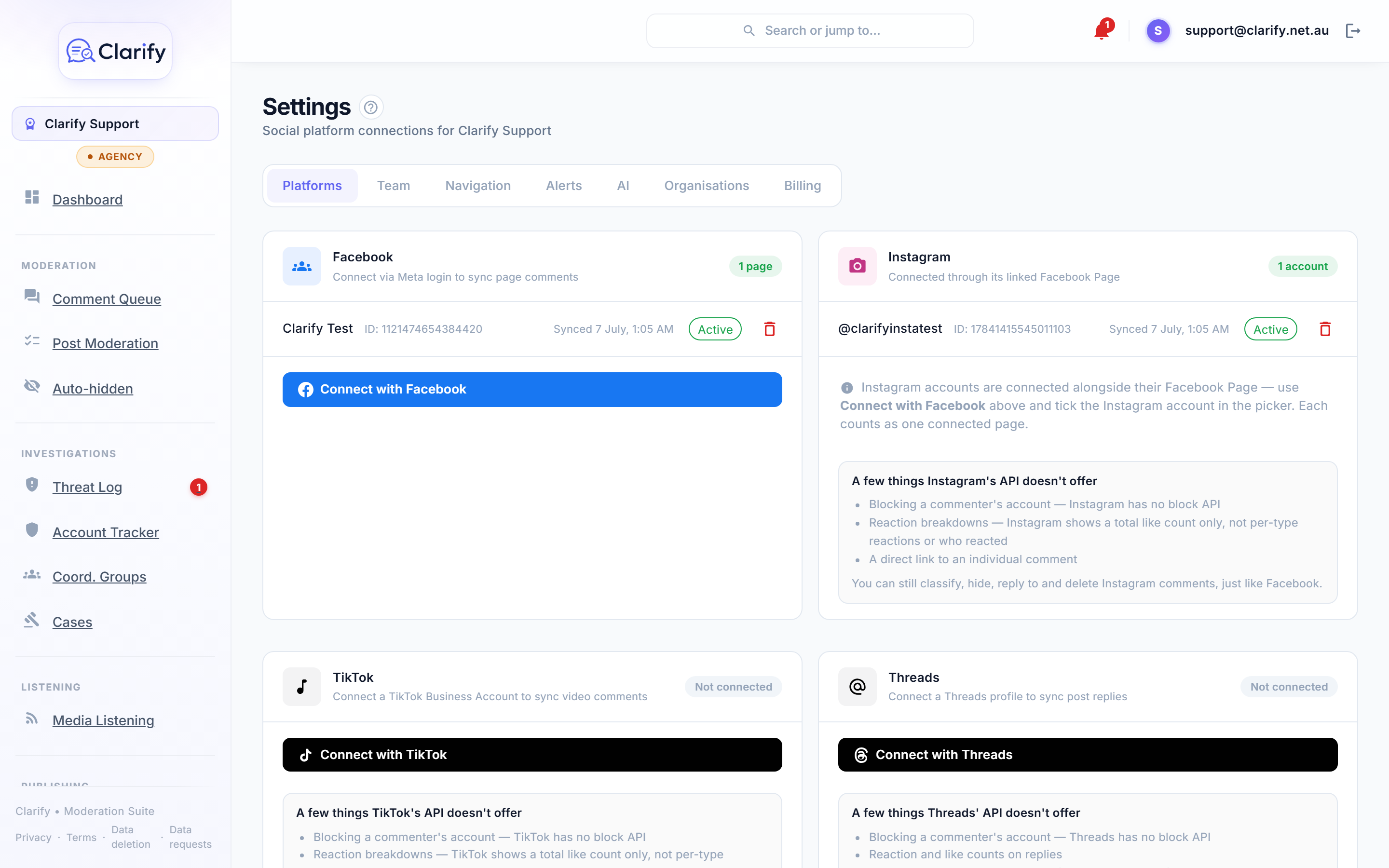Screen dimensions: 1389x868
Task: Click the TikTok music note icon
Action: [302, 687]
